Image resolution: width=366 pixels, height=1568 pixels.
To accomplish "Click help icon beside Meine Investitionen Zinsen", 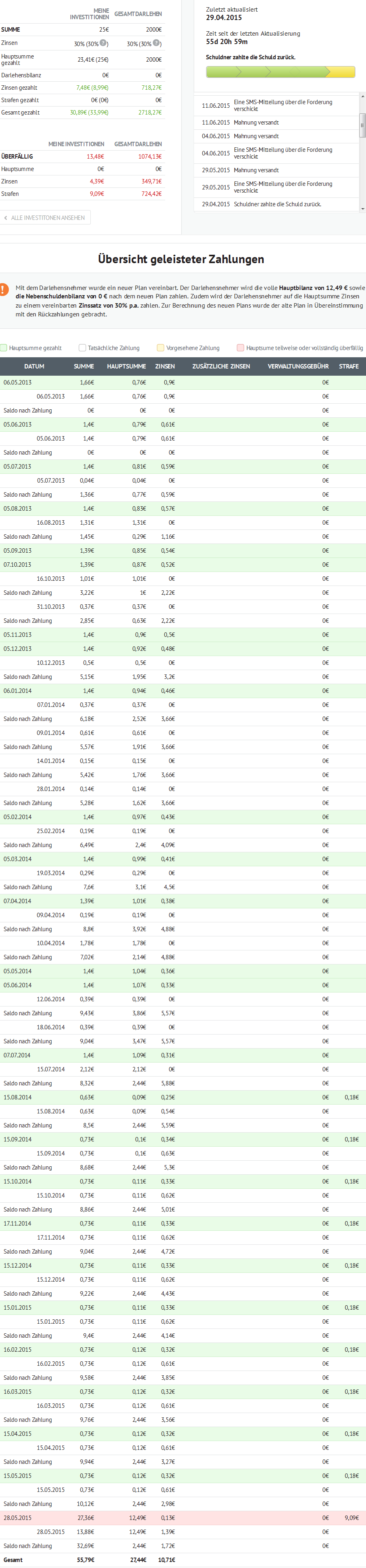I will tap(103, 43).
